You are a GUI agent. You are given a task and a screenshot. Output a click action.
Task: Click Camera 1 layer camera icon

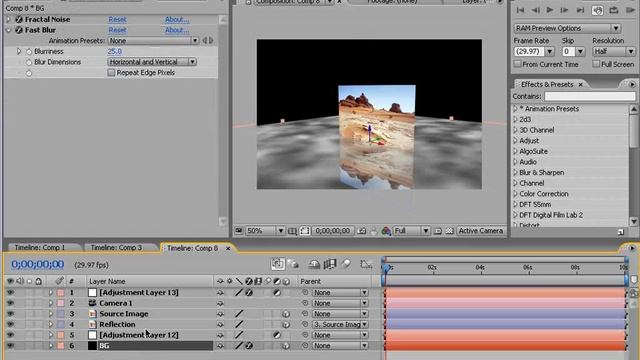click(x=93, y=303)
